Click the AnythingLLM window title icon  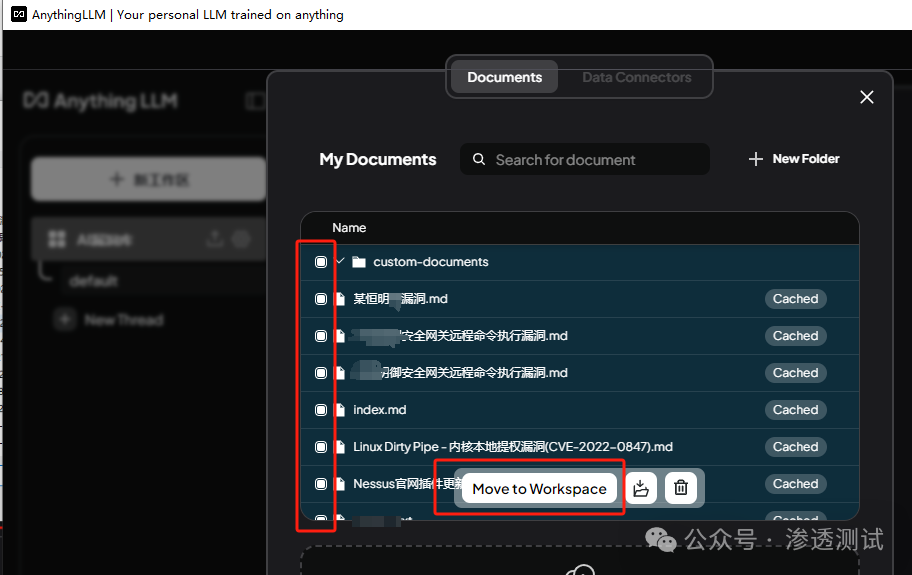19,14
